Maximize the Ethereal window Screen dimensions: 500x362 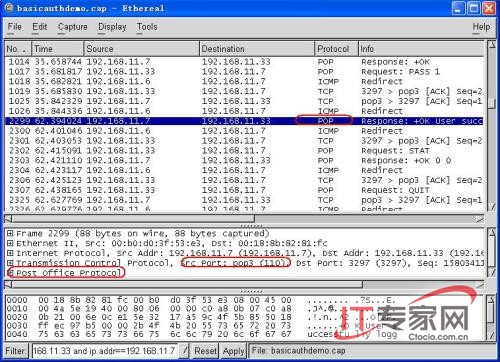click(x=473, y=8)
